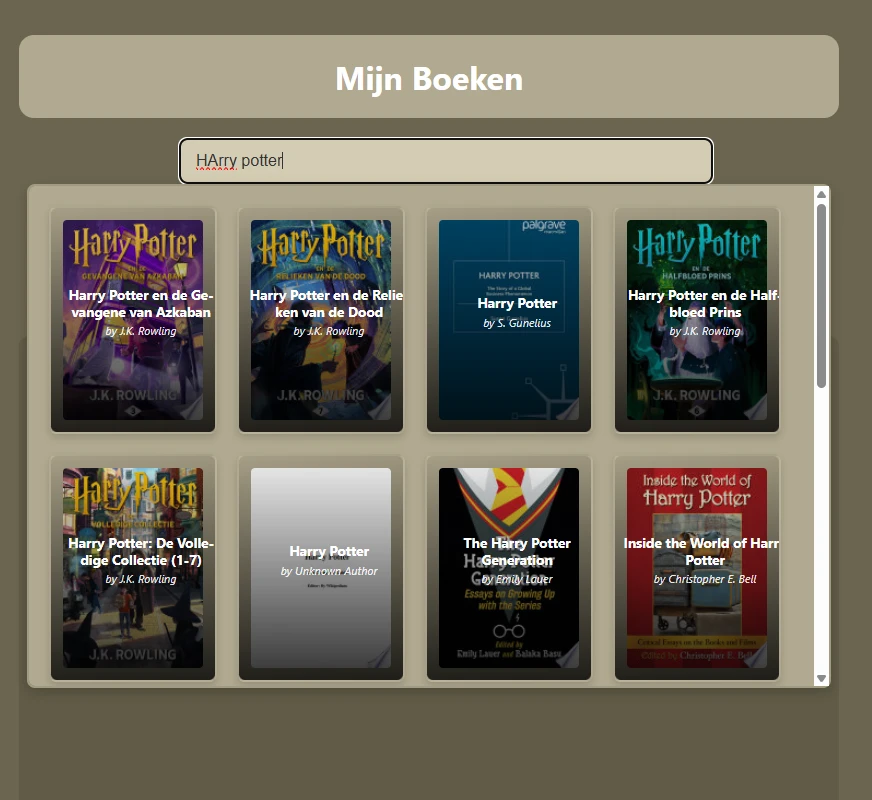Click the Mijn Boeken header

point(430,78)
